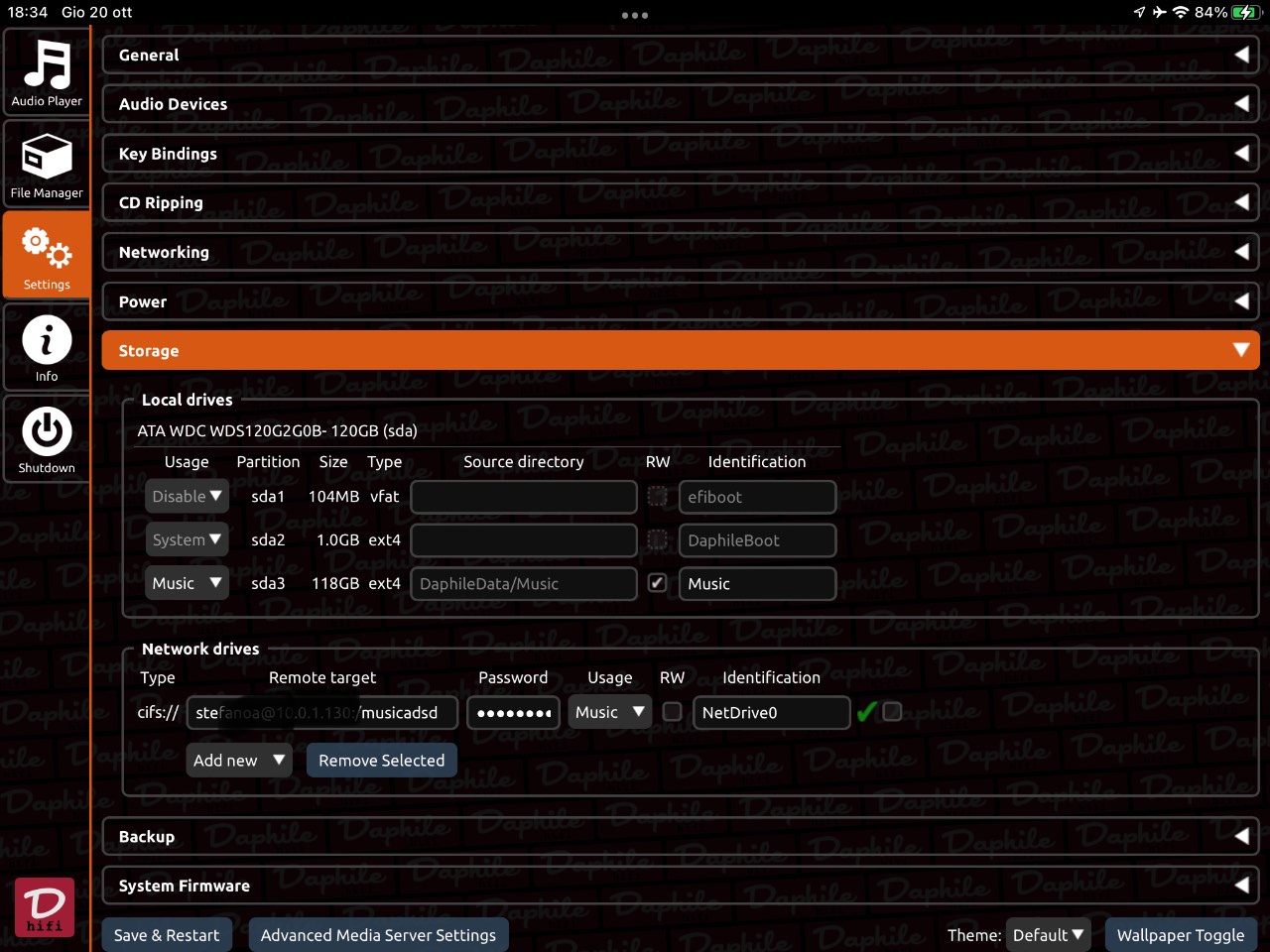Toggle RW checkbox for sda2 partition

(x=657, y=539)
